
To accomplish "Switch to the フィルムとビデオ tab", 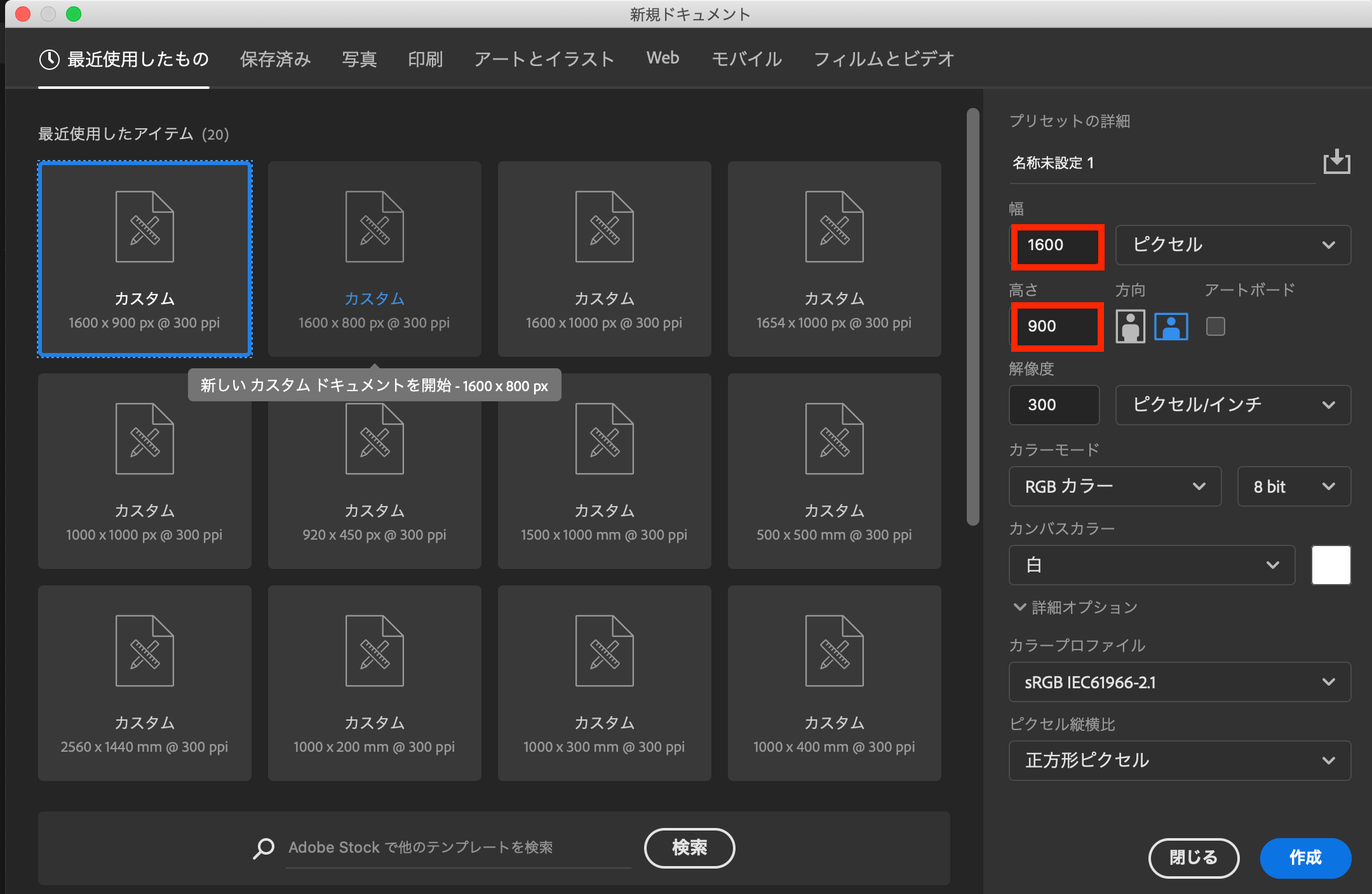I will click(x=884, y=60).
